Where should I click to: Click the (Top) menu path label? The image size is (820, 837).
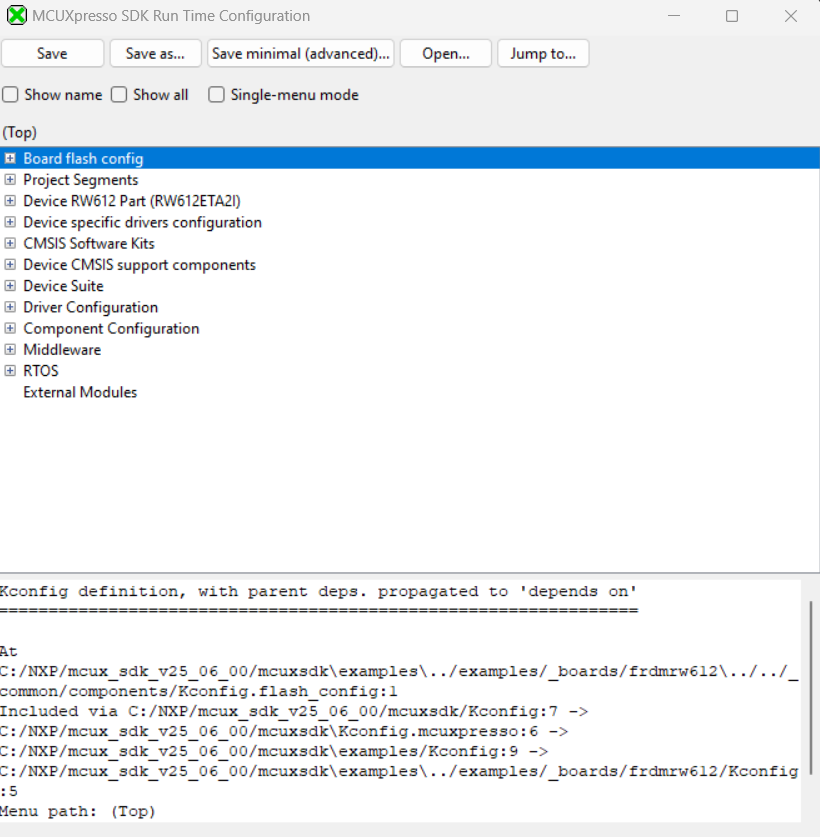point(20,132)
